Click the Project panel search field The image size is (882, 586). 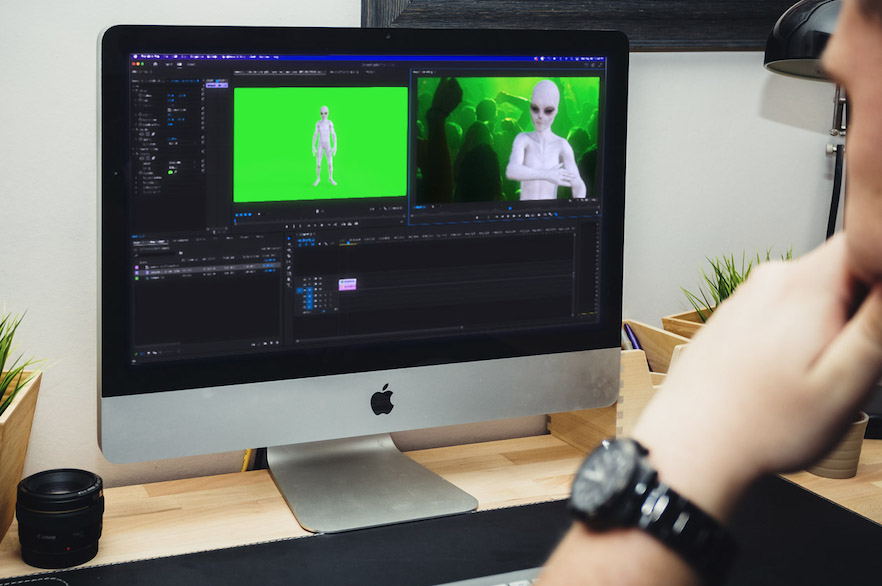click(155, 255)
